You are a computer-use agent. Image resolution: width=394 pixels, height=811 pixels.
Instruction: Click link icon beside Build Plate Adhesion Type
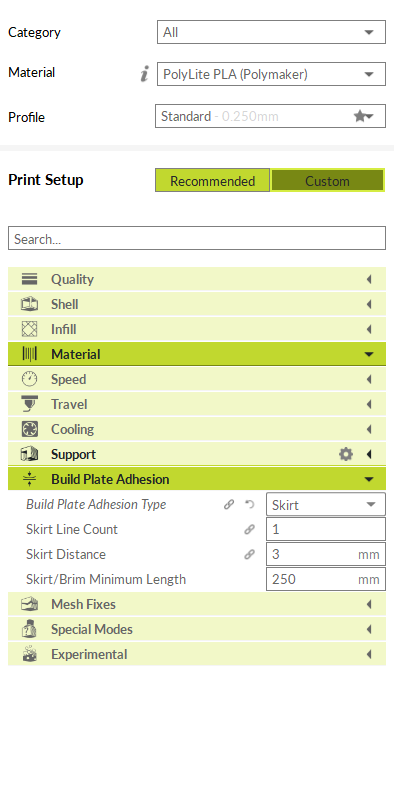click(229, 504)
